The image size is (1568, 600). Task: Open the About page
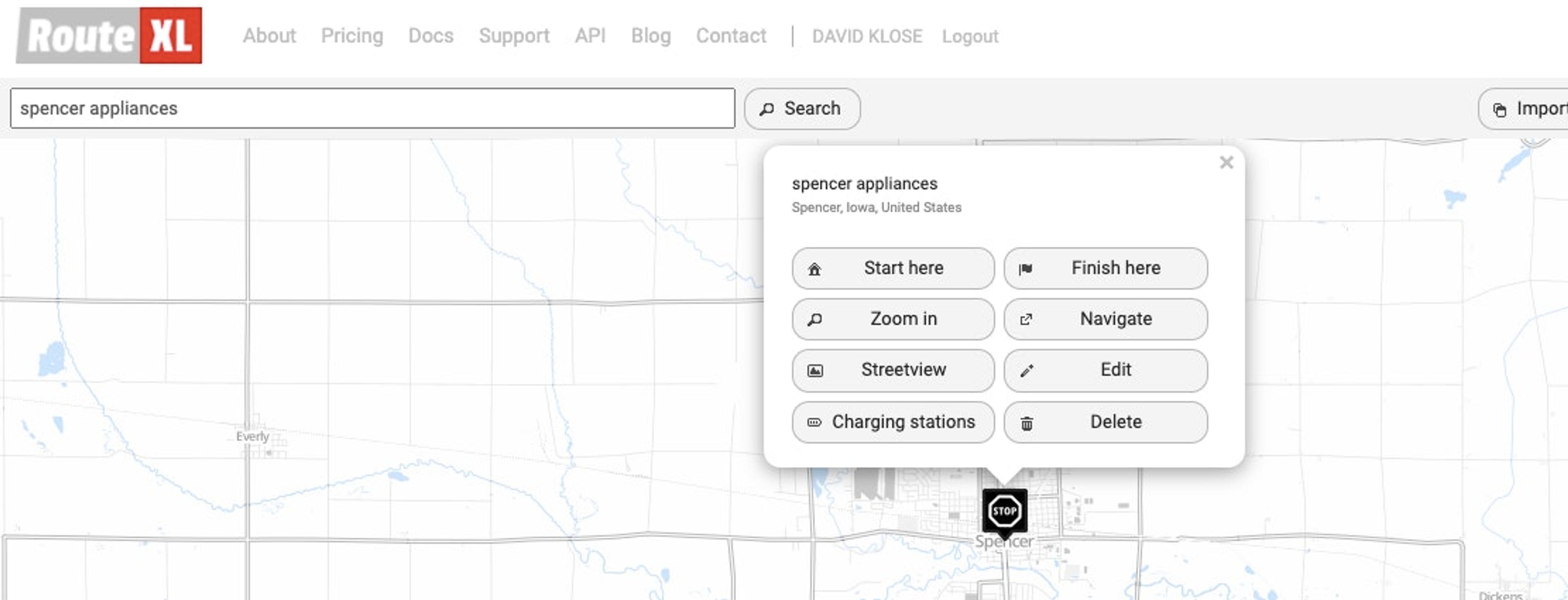coord(269,36)
